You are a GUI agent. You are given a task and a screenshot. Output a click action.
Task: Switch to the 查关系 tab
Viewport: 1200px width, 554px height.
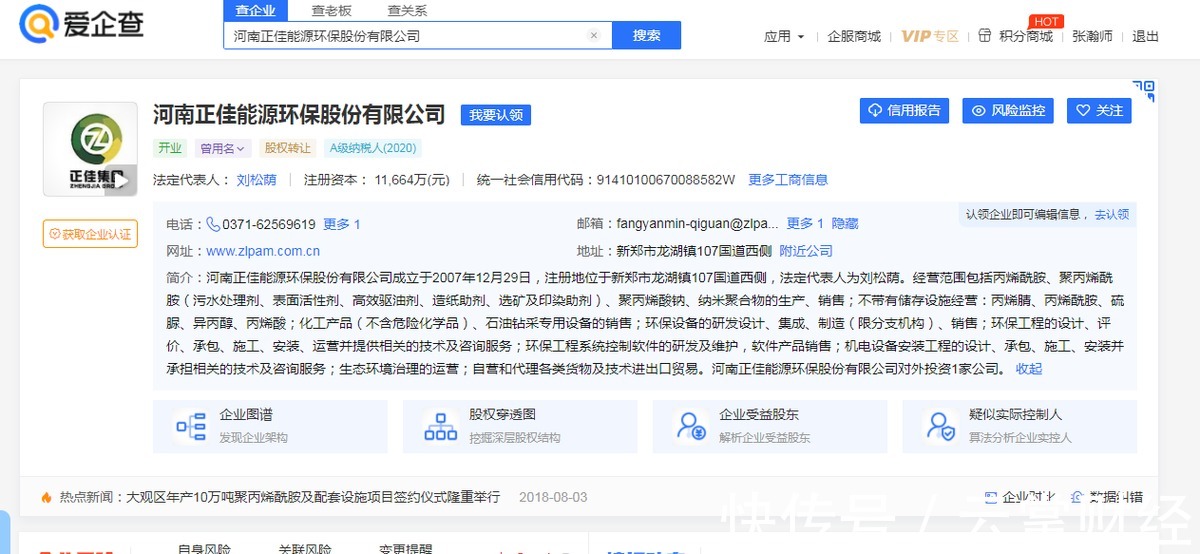click(x=407, y=10)
